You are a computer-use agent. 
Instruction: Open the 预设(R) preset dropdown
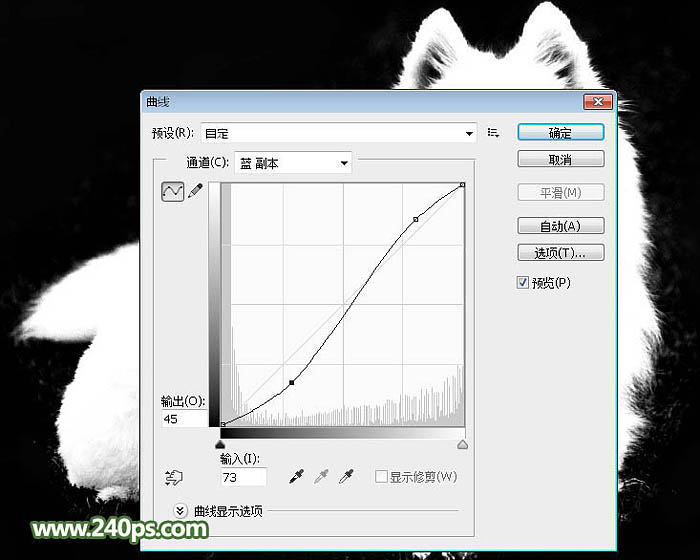click(339, 133)
